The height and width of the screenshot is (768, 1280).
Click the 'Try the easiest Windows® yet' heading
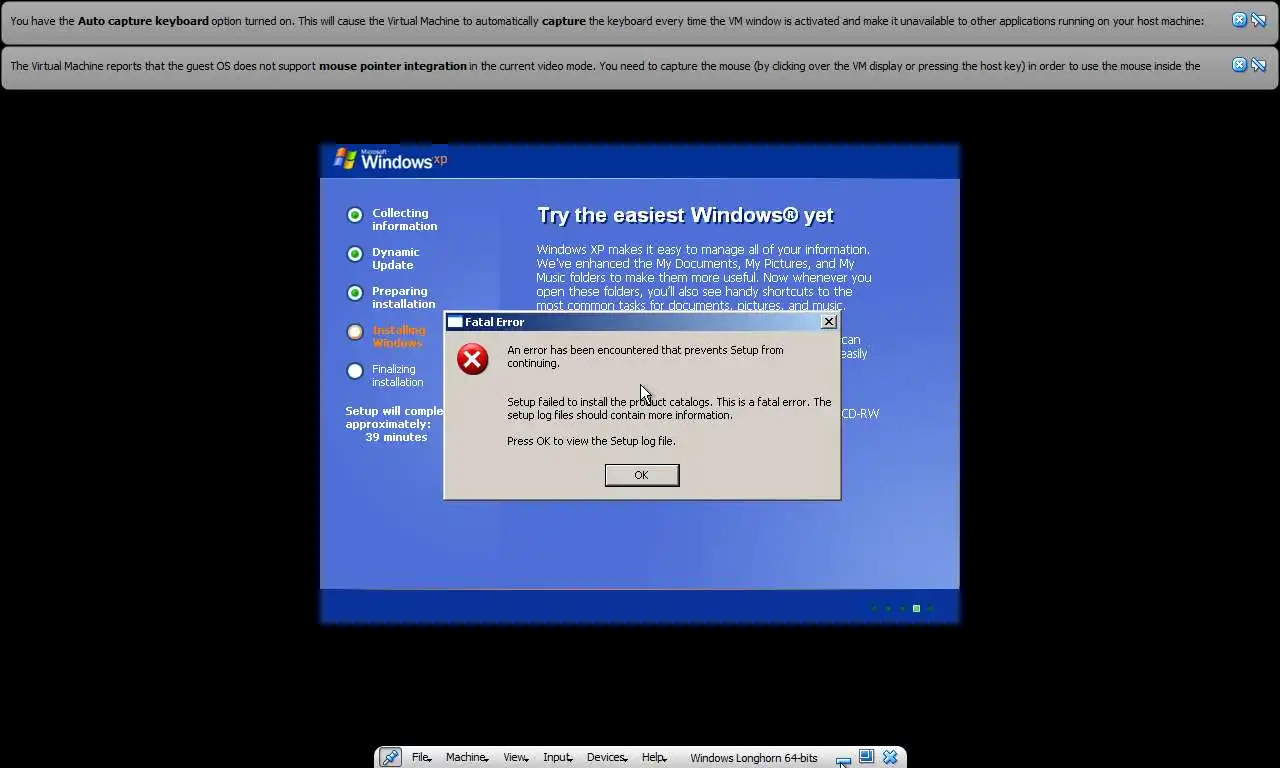[x=685, y=215]
